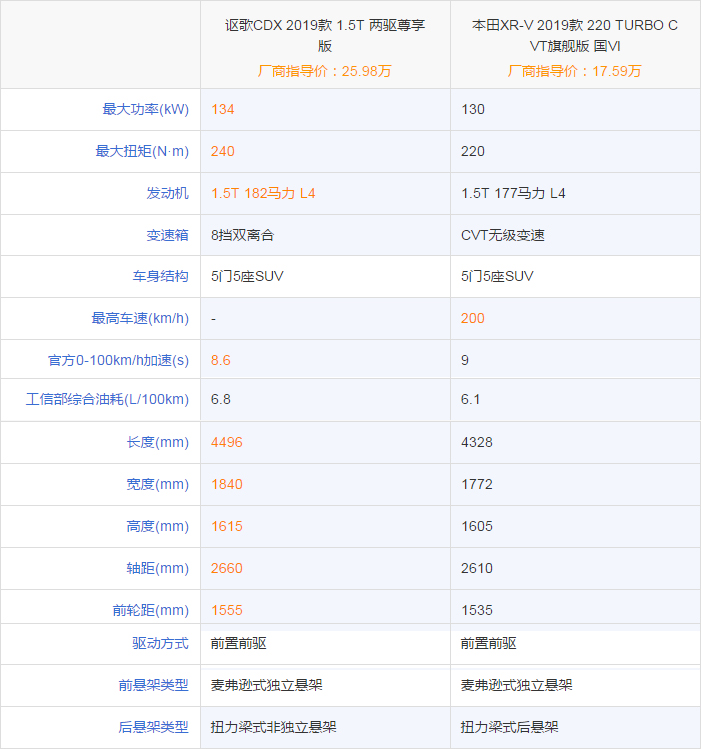Select the fuel consumption value 6.8
The image size is (701, 749).
[x=221, y=399]
